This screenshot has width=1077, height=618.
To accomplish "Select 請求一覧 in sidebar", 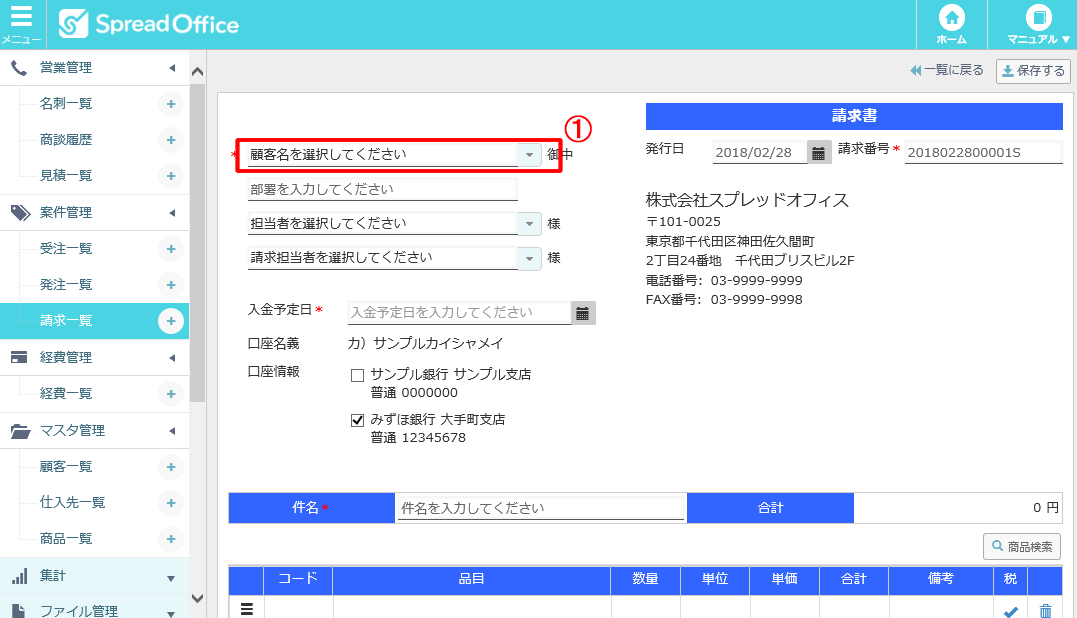I will pyautogui.click(x=66, y=320).
